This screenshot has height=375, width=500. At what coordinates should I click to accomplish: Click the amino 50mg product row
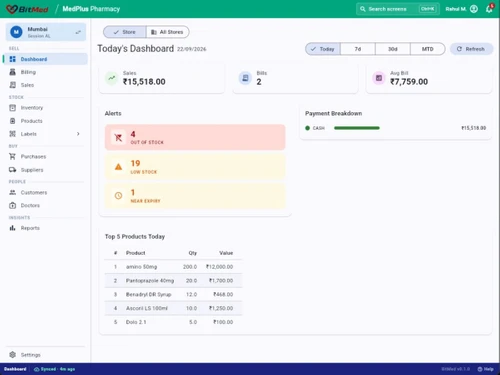pyautogui.click(x=173, y=267)
